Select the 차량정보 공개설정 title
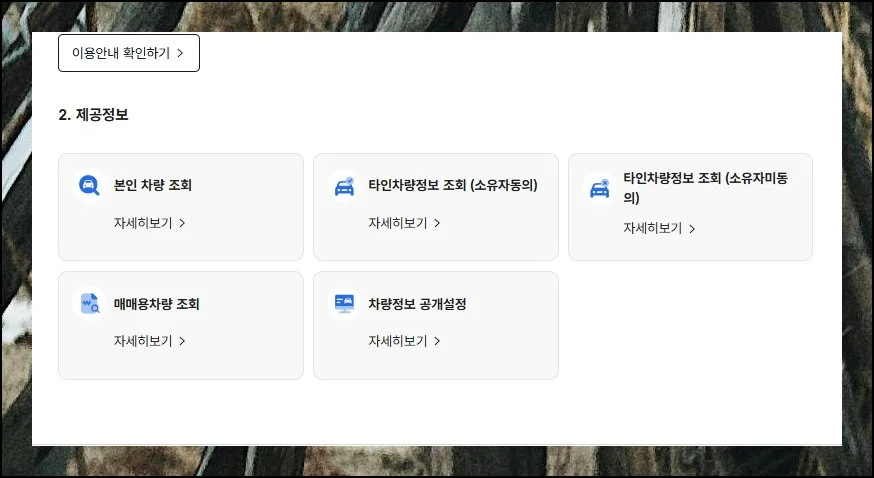 tap(417, 303)
